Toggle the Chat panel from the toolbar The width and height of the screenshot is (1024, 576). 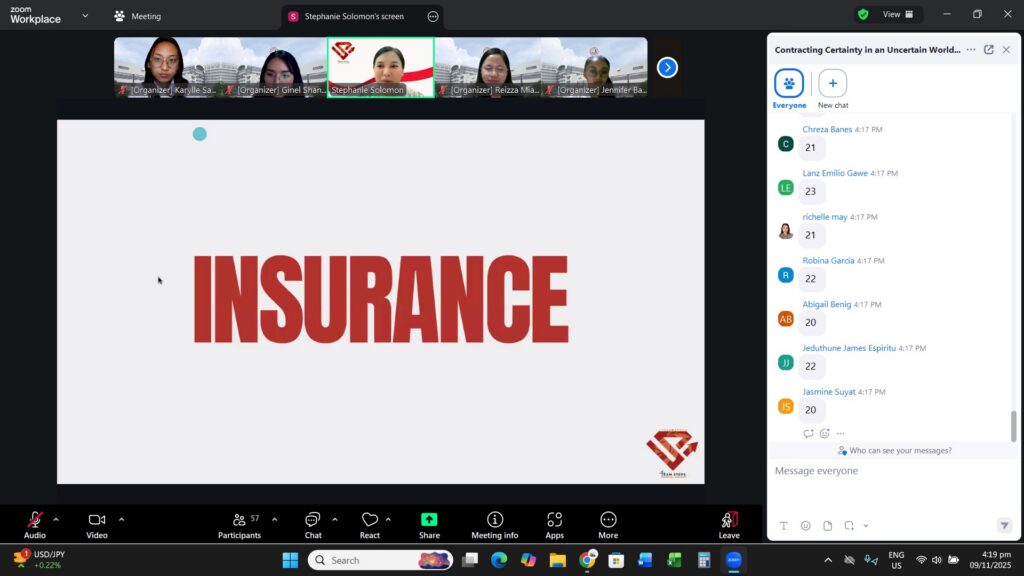click(x=313, y=520)
